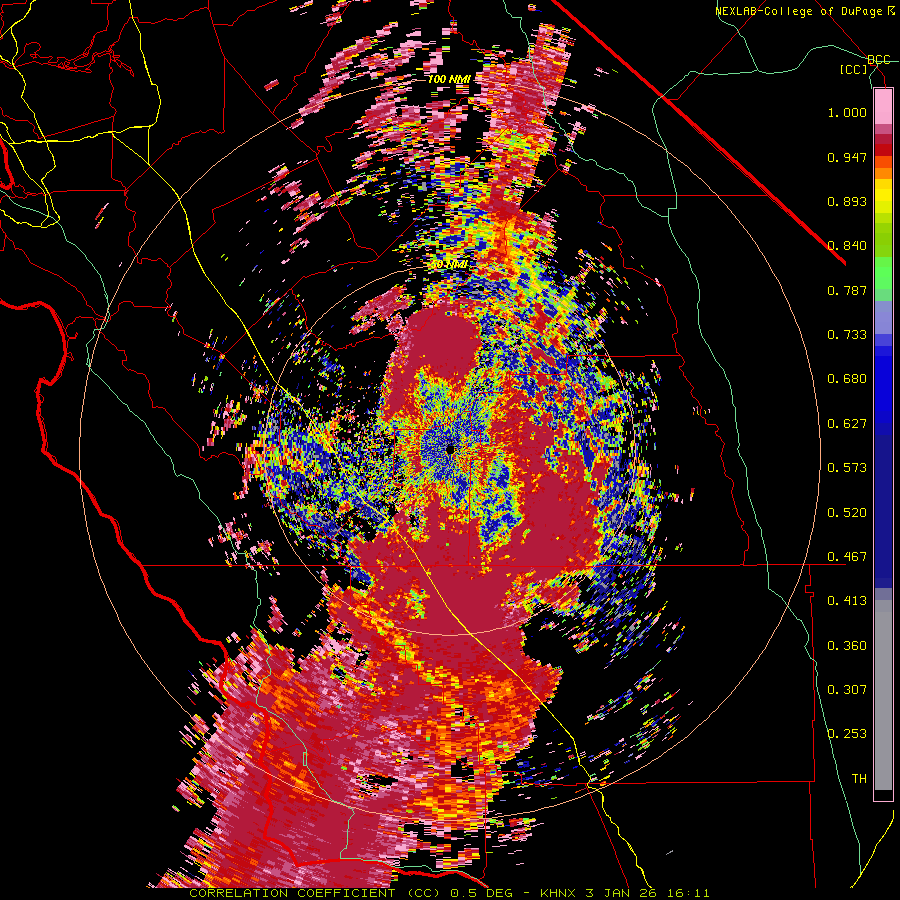This screenshot has height=900, width=900.
Task: Click the 100 NMI range ring label
Action: pyautogui.click(x=449, y=79)
